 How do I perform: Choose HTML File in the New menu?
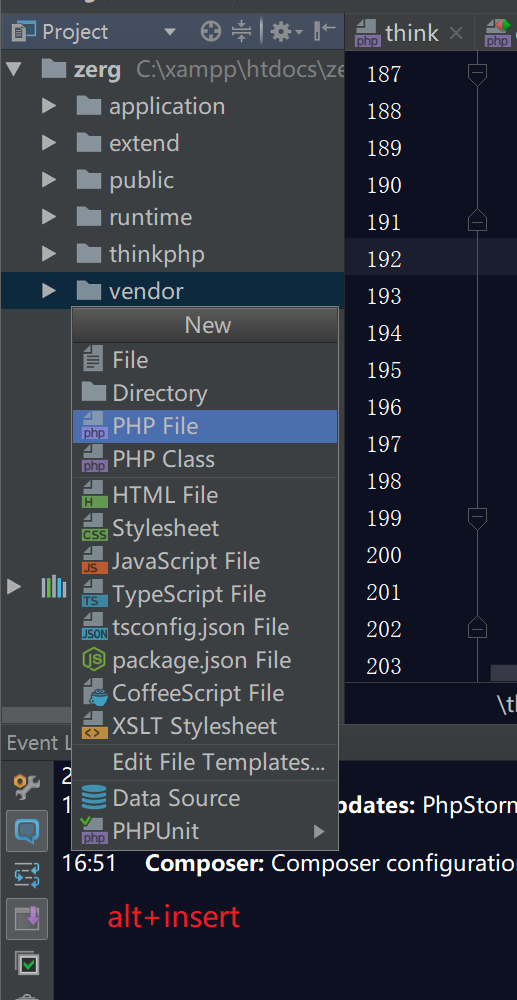[205, 496]
